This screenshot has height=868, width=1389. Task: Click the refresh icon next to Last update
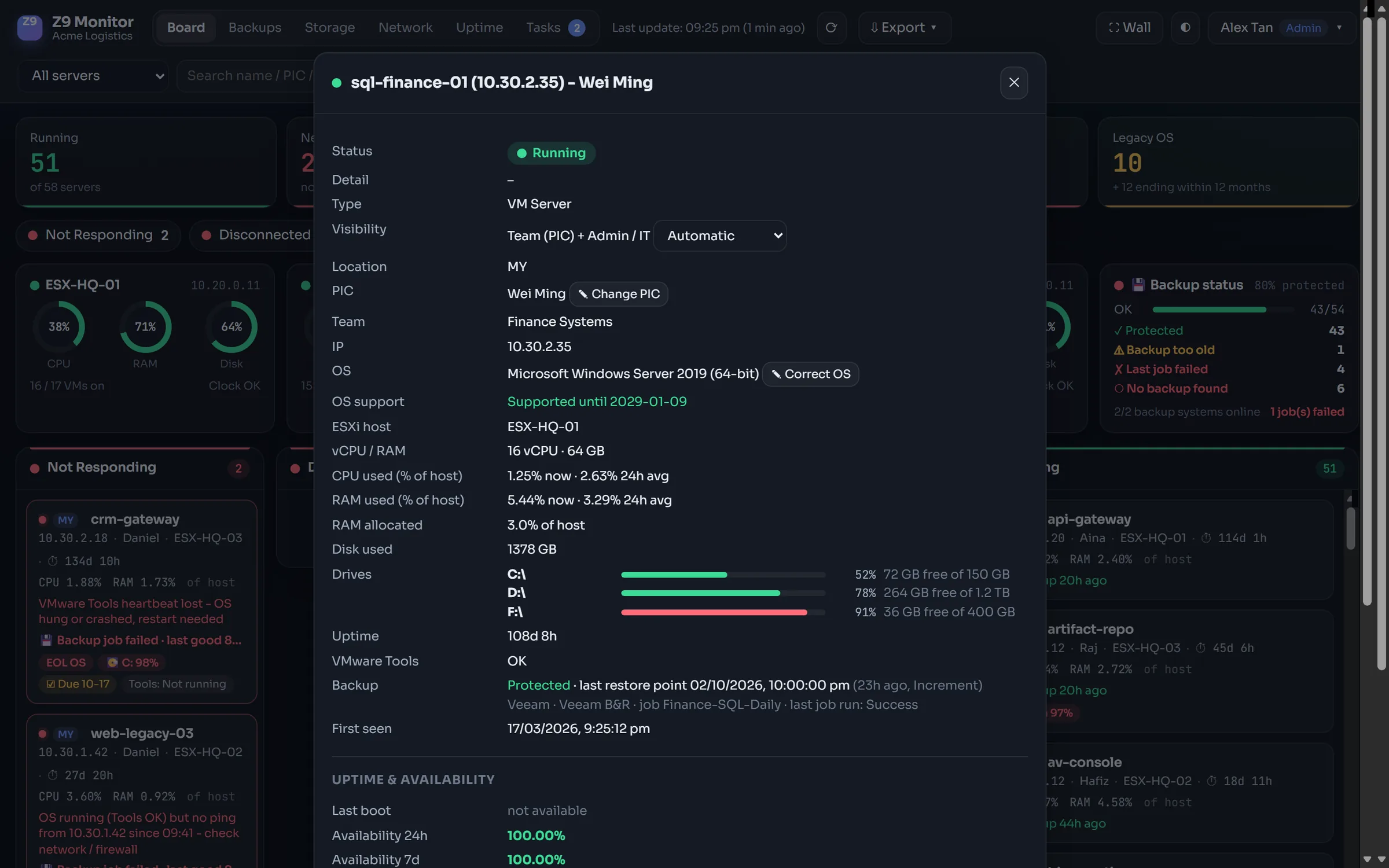(x=831, y=27)
